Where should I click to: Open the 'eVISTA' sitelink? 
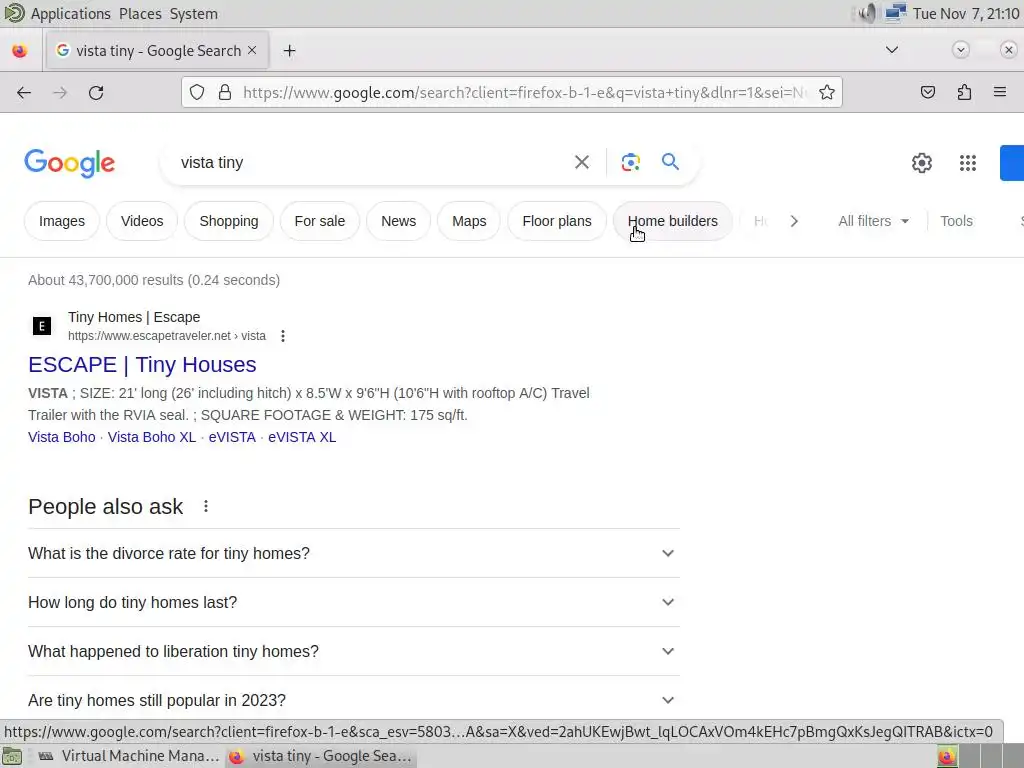click(232, 437)
